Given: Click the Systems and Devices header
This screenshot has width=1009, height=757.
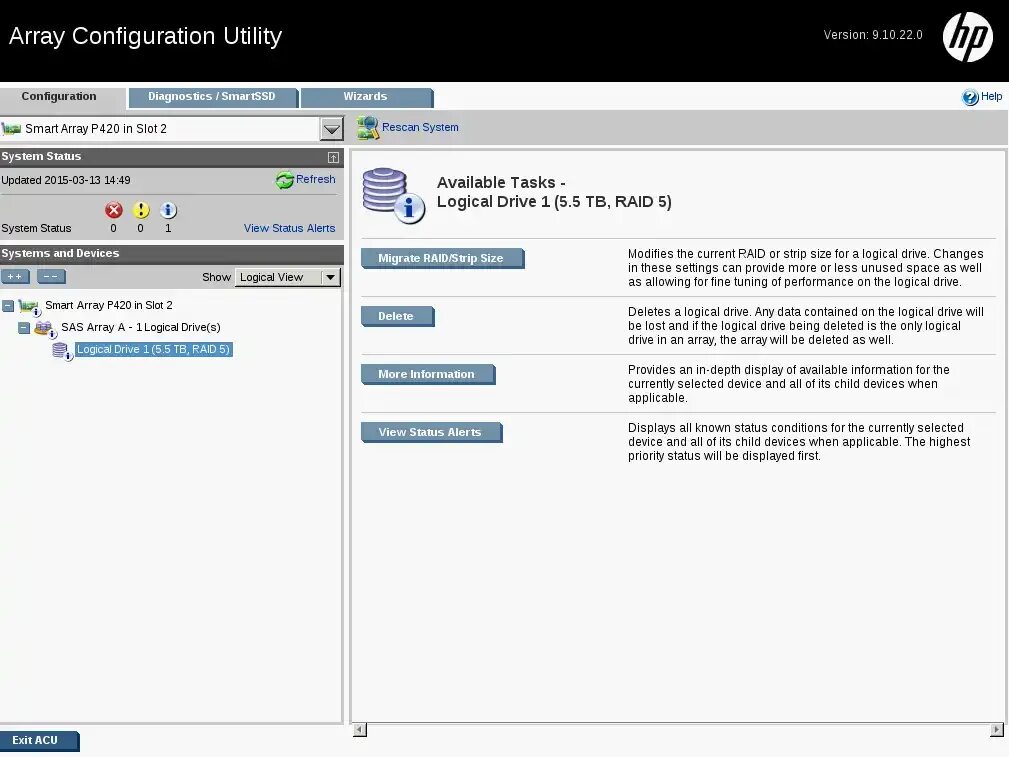Looking at the screenshot, I should point(171,254).
